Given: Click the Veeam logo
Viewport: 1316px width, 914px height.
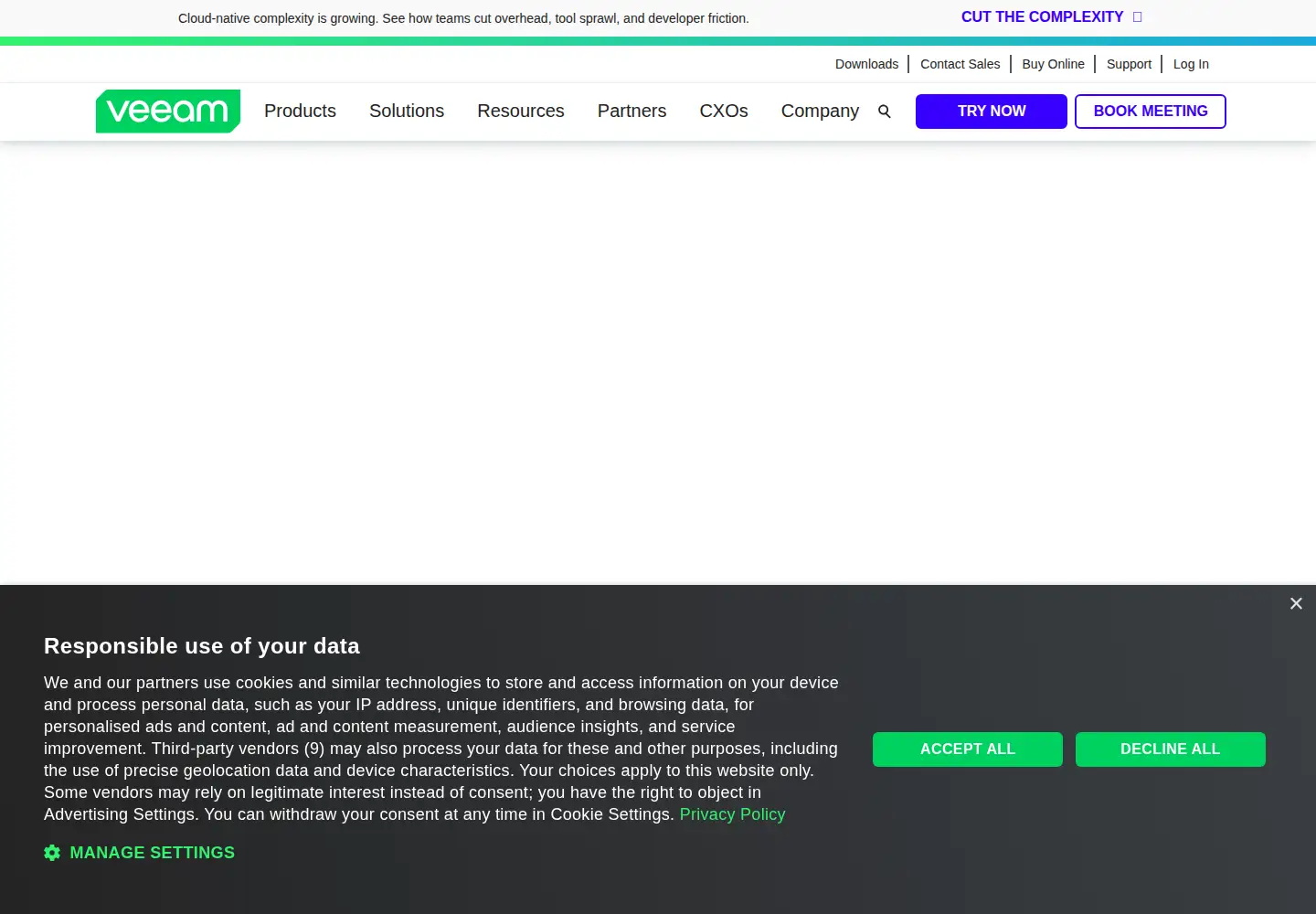Looking at the screenshot, I should 168,112.
